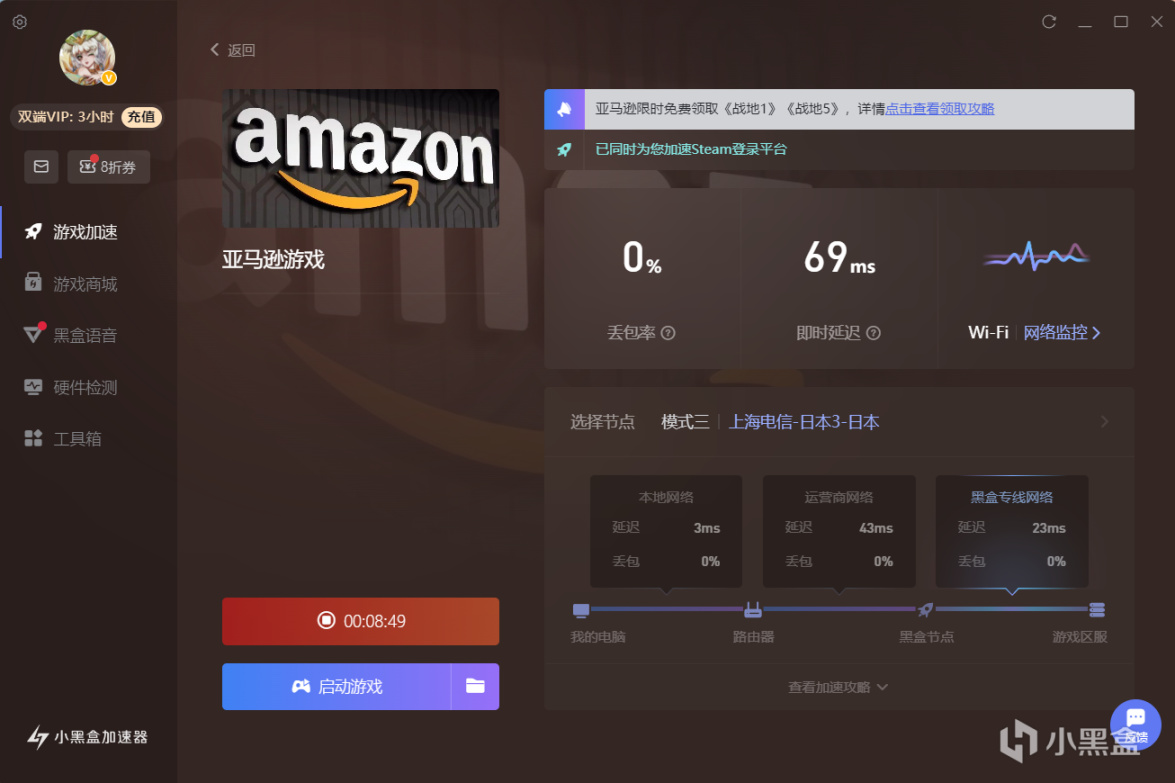Click 3ms latency in 本地网络
Image resolution: width=1175 pixels, height=783 pixels.
(x=707, y=528)
